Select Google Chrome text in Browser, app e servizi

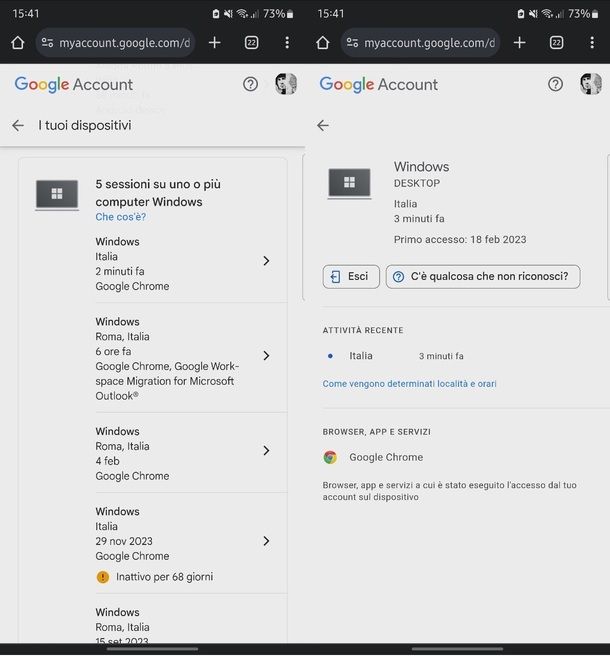[386, 457]
